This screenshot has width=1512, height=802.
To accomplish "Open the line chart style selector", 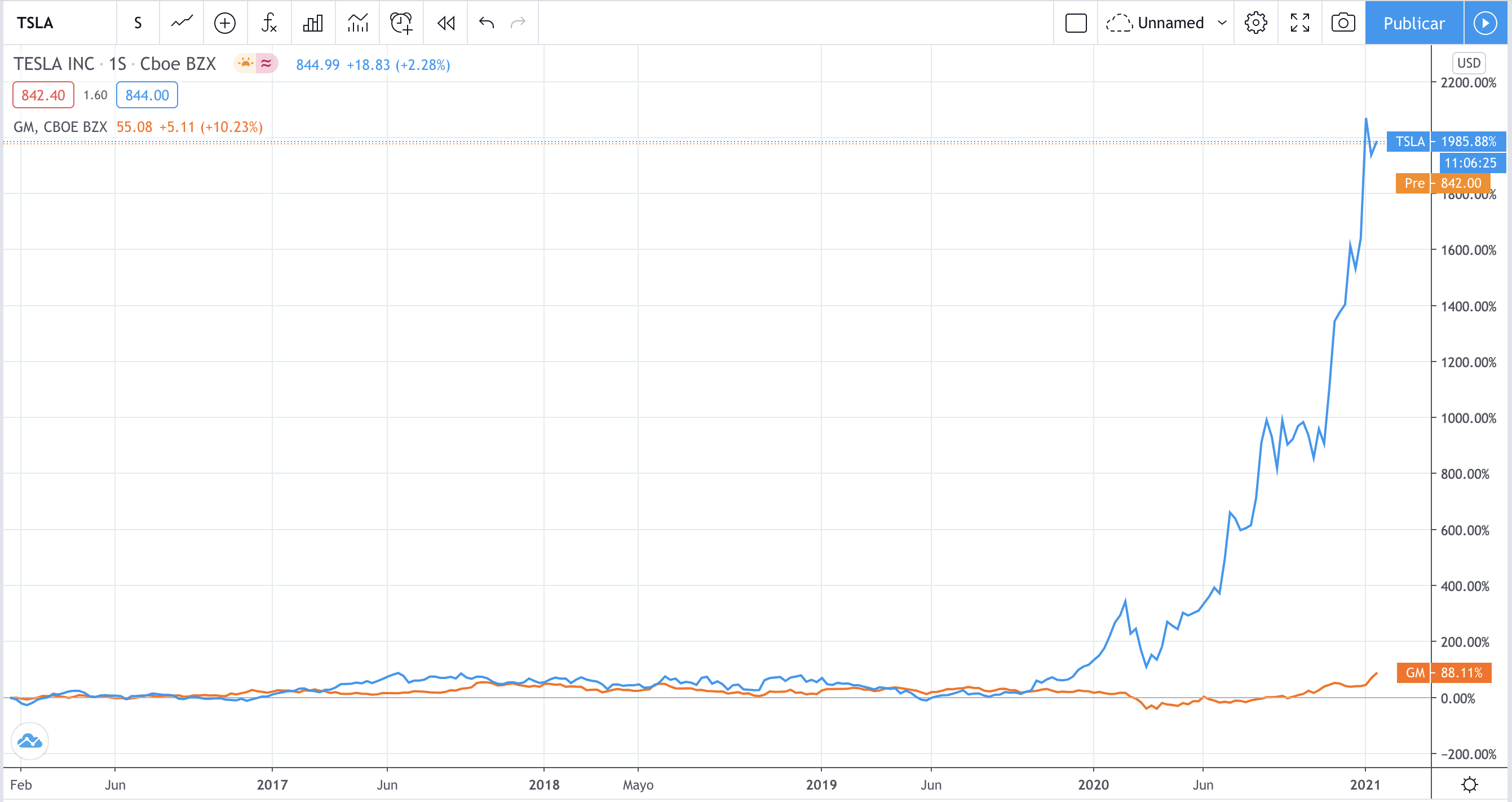I will coord(182,23).
